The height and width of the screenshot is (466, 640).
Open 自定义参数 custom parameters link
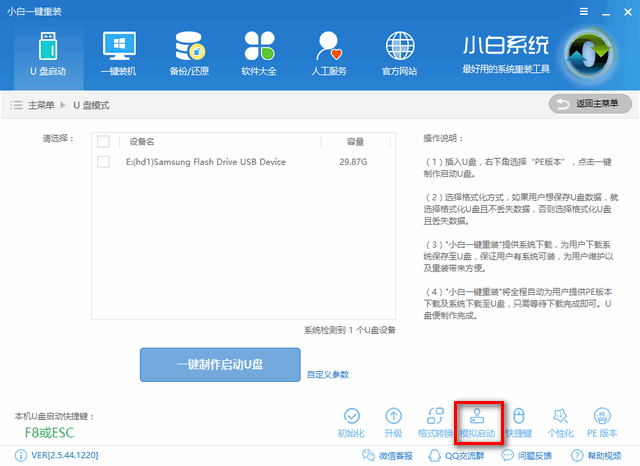(x=328, y=375)
